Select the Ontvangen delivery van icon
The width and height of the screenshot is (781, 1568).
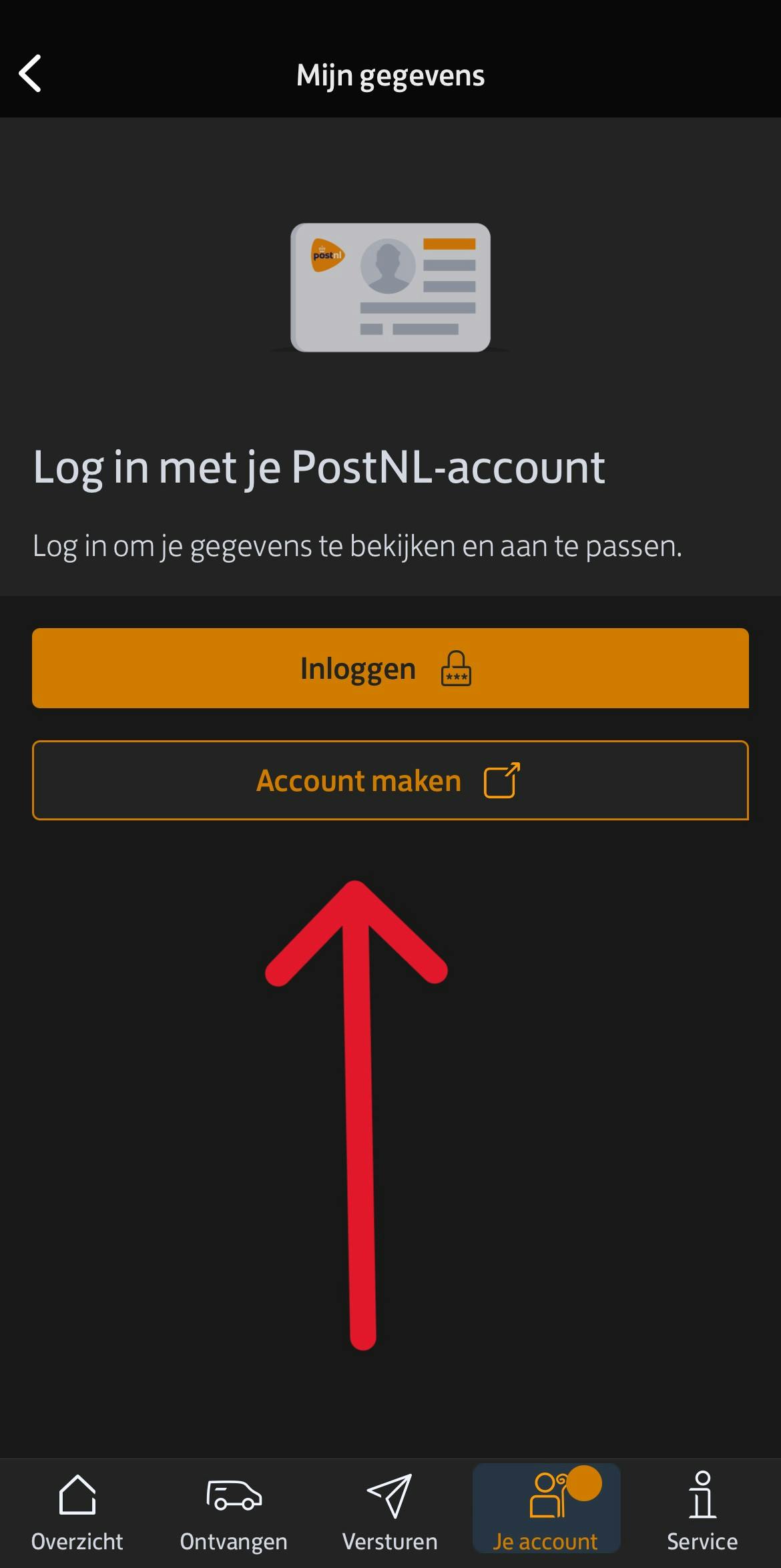point(234,1495)
